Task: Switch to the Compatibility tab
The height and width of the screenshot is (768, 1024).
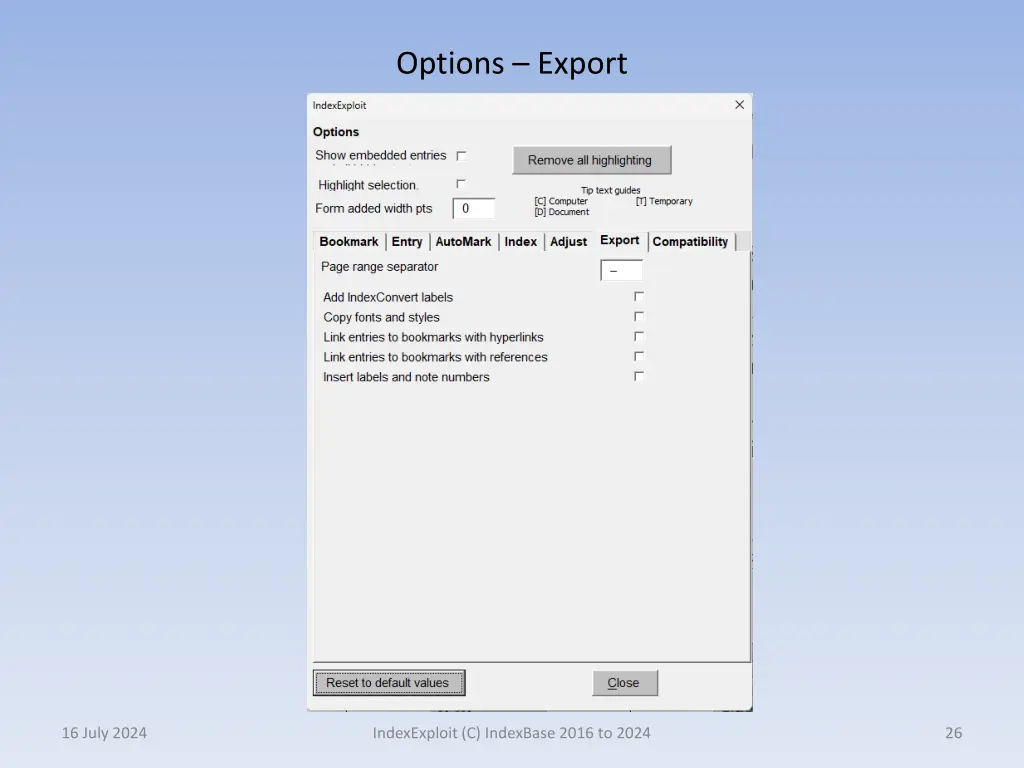Action: coord(690,242)
